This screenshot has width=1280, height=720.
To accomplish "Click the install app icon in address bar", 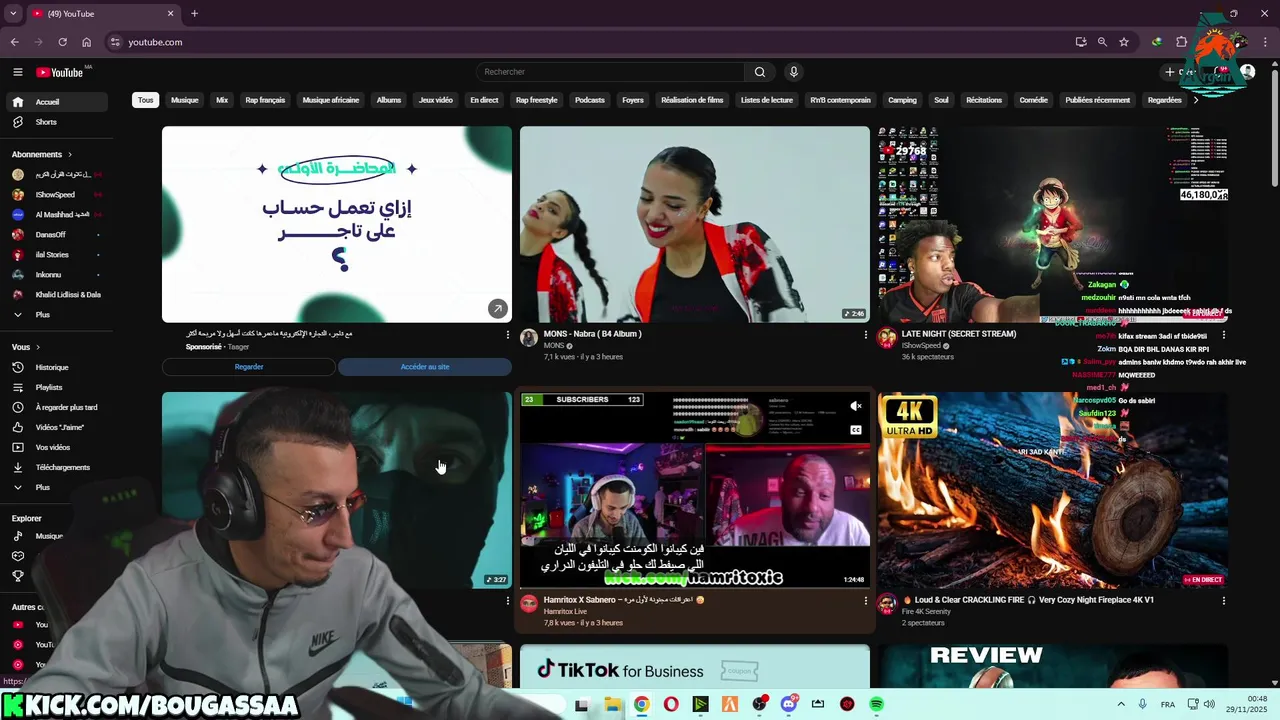I will click(x=1081, y=42).
